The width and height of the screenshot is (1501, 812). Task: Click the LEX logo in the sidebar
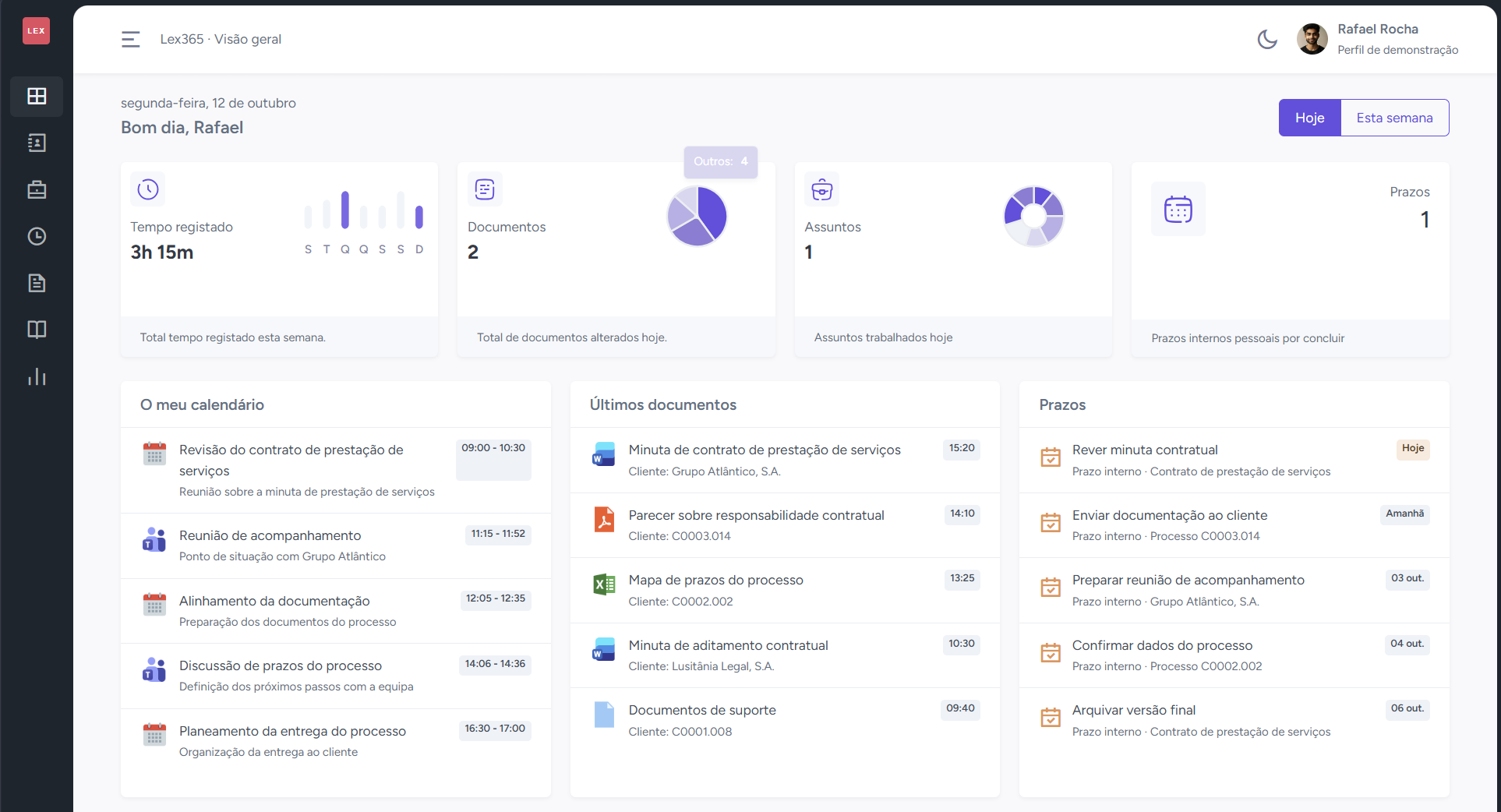[36, 31]
